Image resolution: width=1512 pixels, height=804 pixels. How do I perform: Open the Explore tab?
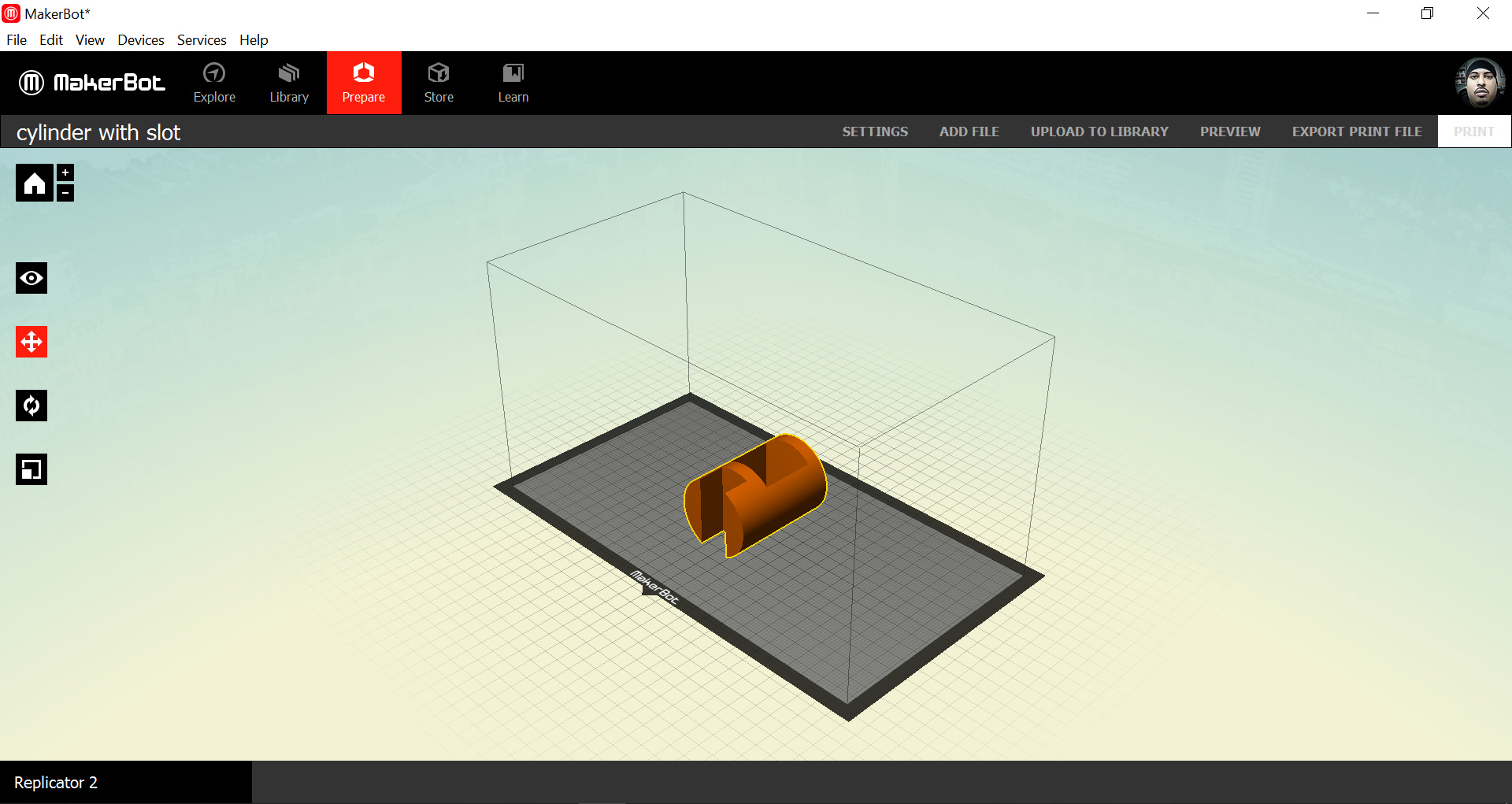(214, 83)
